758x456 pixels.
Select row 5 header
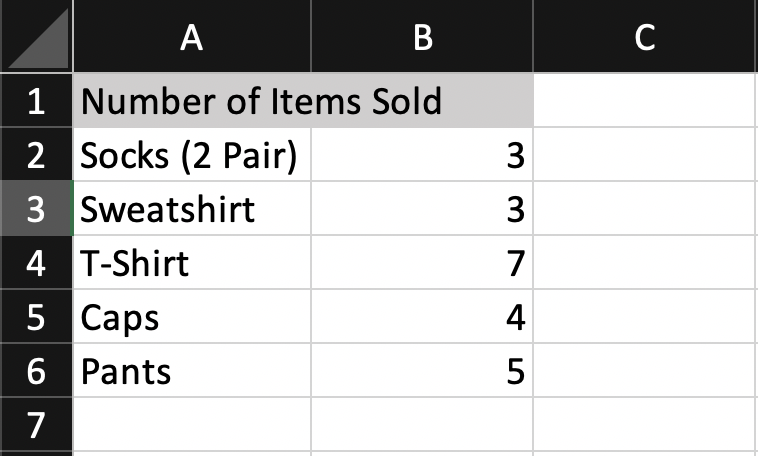[x=36, y=317]
